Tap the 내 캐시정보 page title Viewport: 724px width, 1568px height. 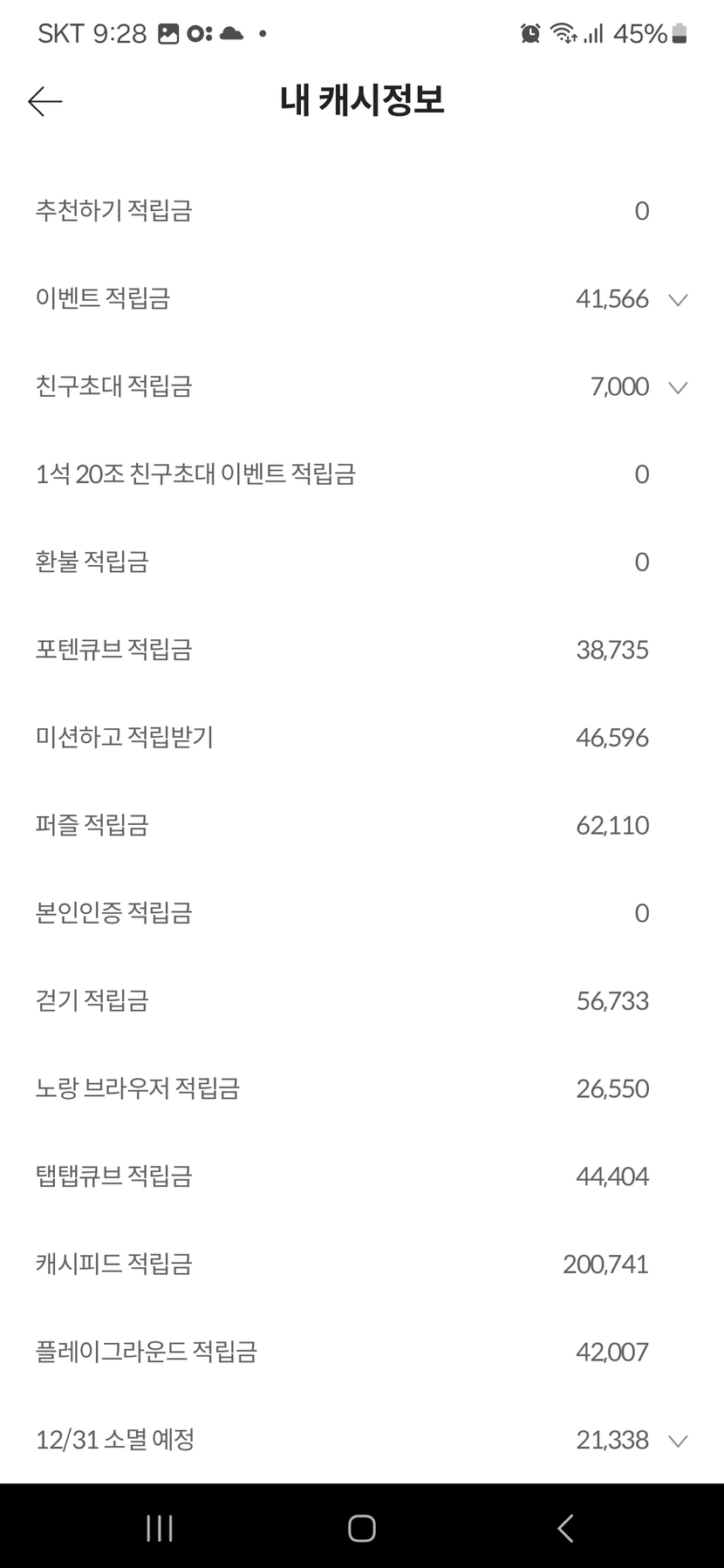coord(362,100)
